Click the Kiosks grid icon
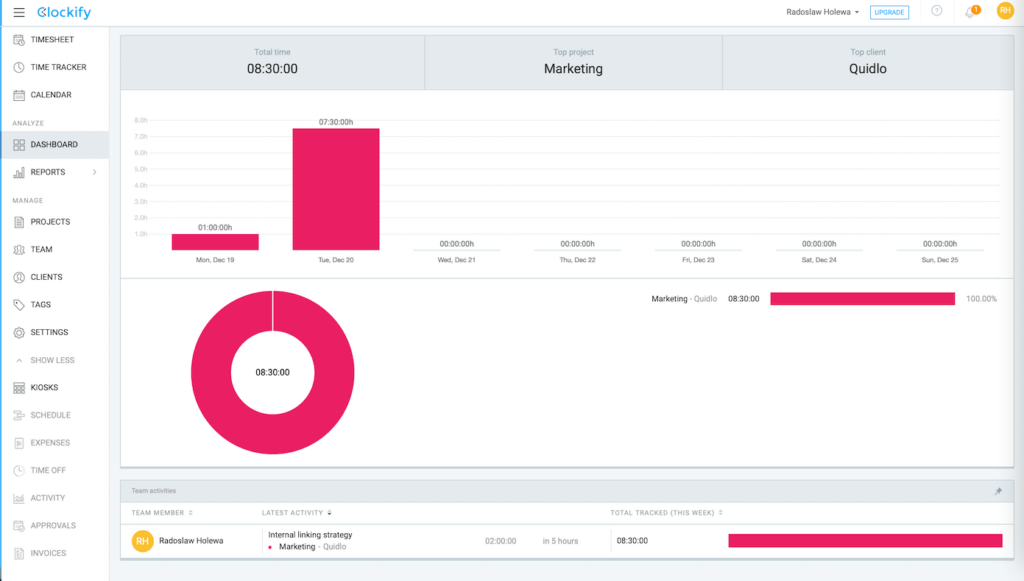This screenshot has height=581, width=1024. 19,388
